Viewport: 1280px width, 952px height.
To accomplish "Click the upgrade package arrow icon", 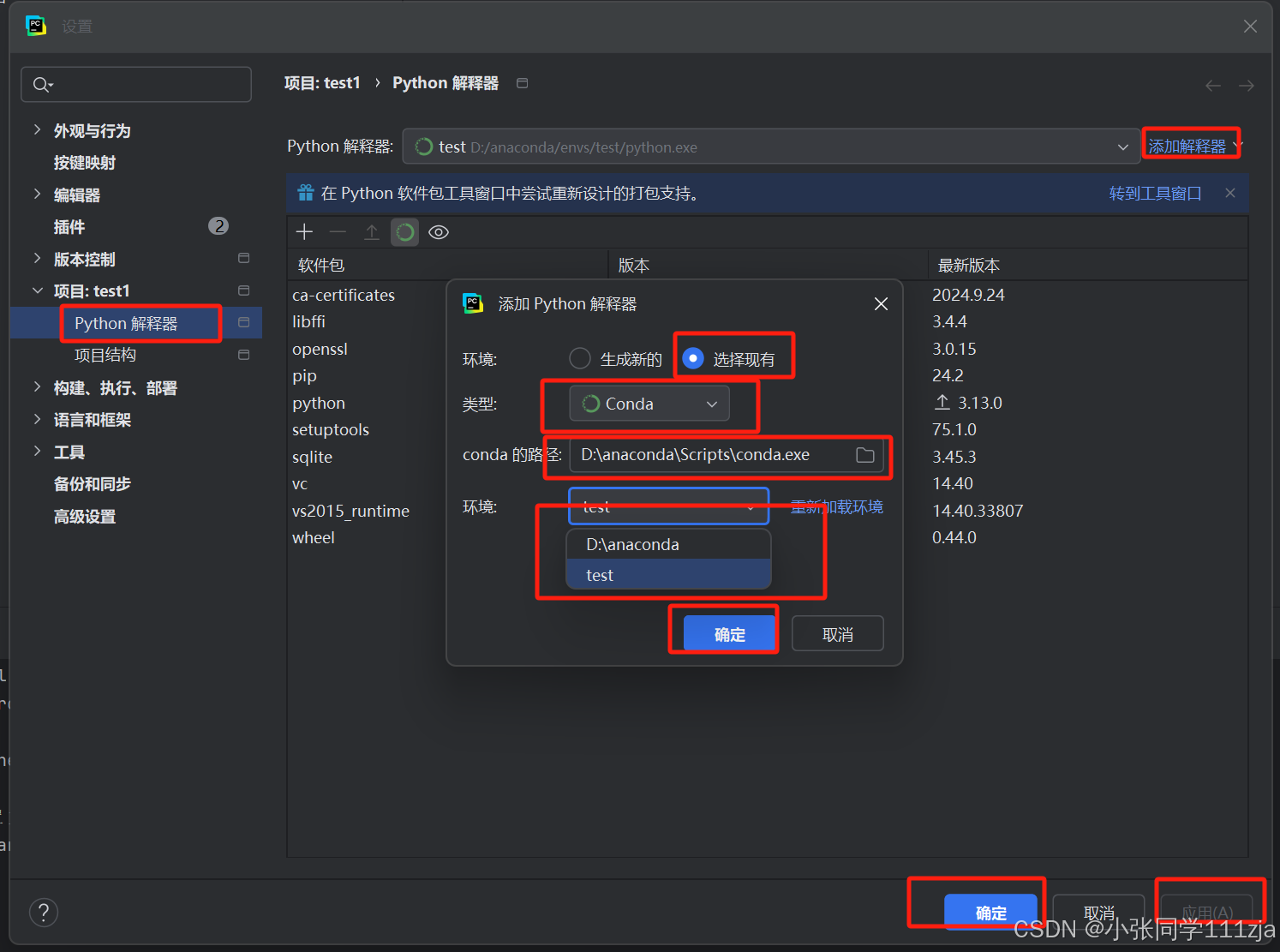I will click(372, 232).
